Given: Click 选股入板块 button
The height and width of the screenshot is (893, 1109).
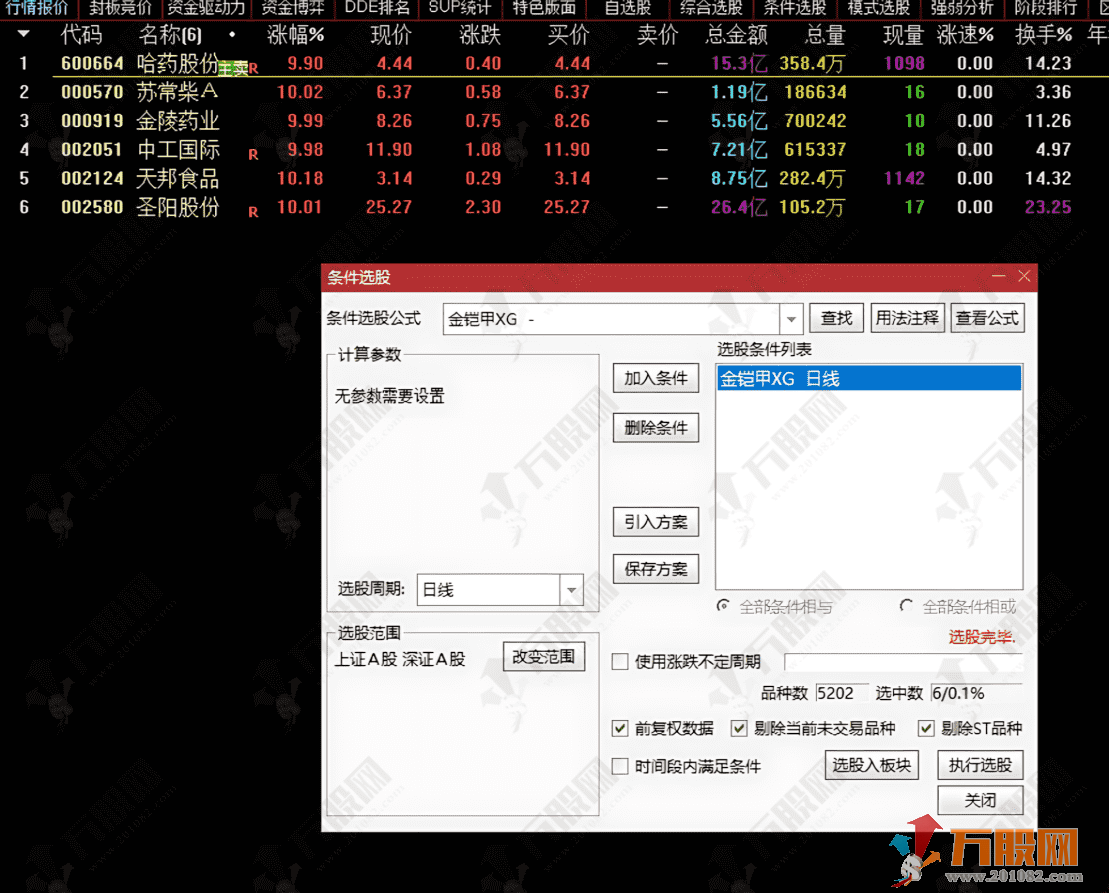Looking at the screenshot, I should pyautogui.click(x=872, y=764).
